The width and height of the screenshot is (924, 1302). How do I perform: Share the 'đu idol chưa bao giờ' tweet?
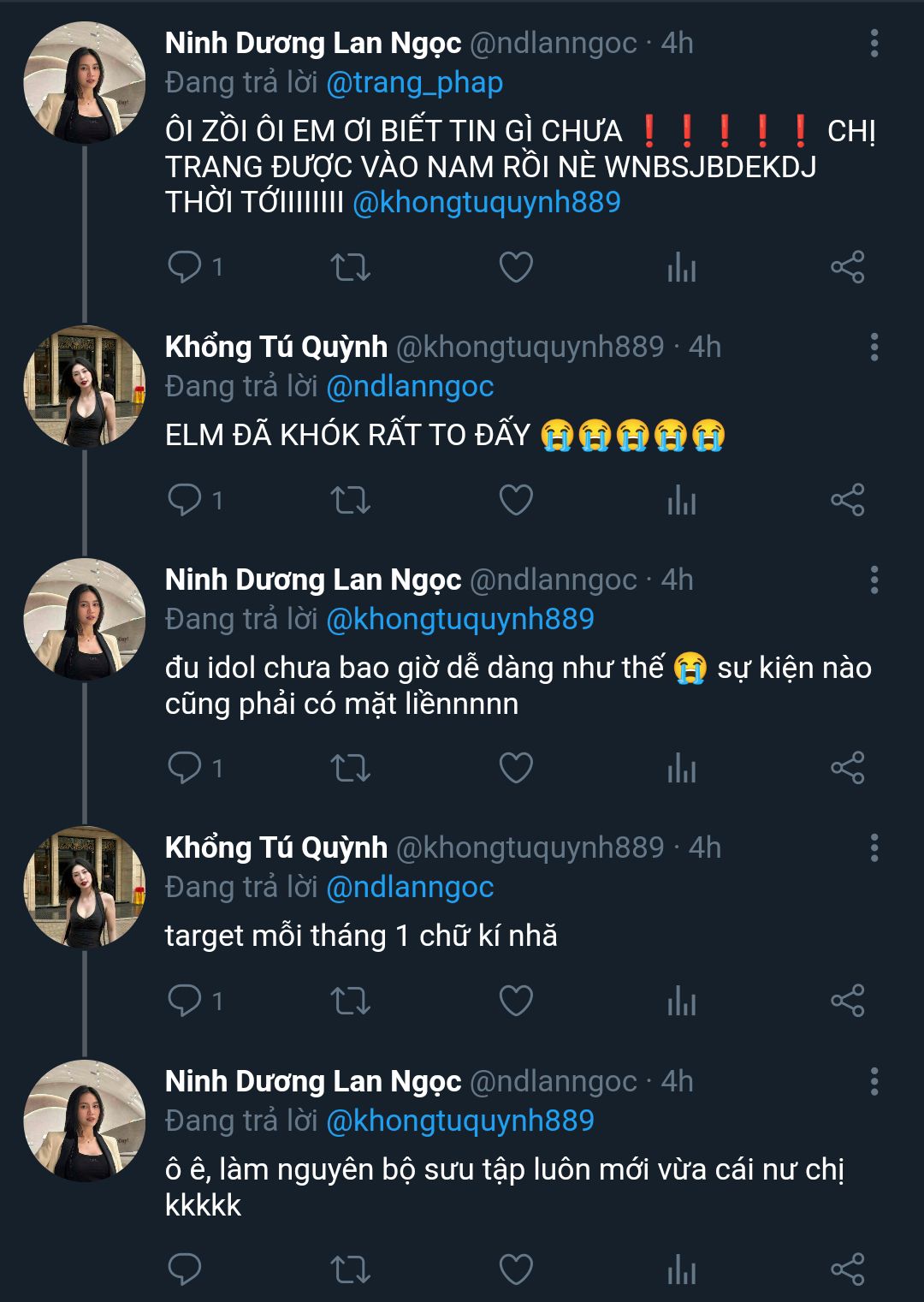click(847, 768)
